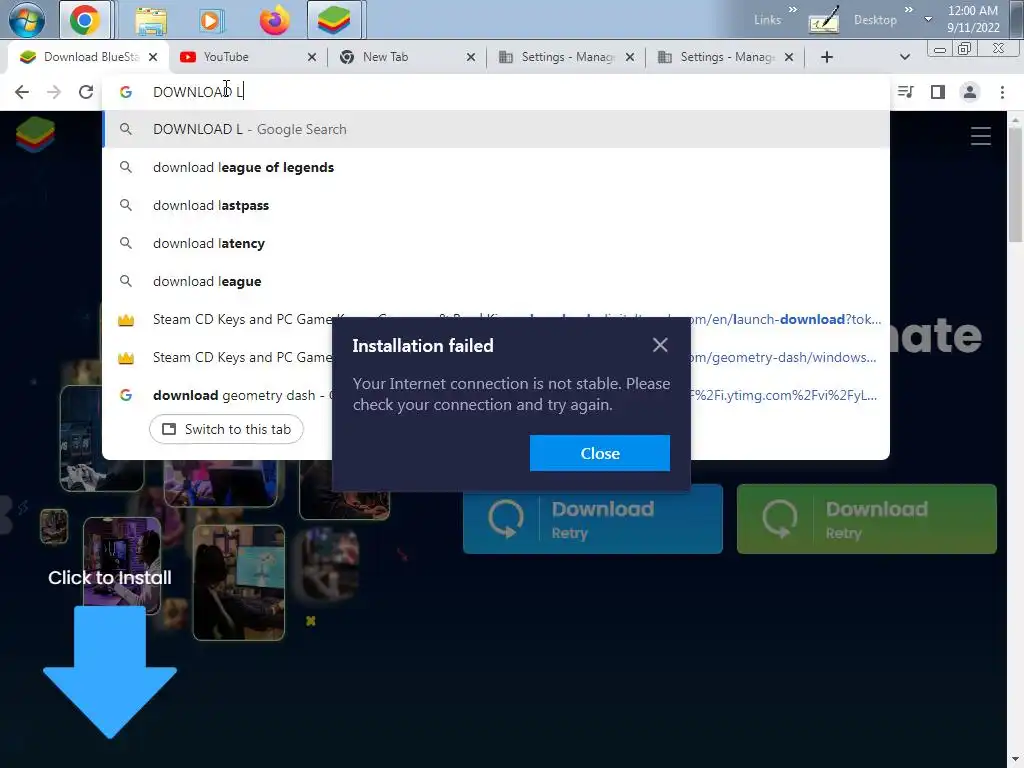Click the browser forward arrow
This screenshot has width=1024, height=768.
(x=54, y=92)
